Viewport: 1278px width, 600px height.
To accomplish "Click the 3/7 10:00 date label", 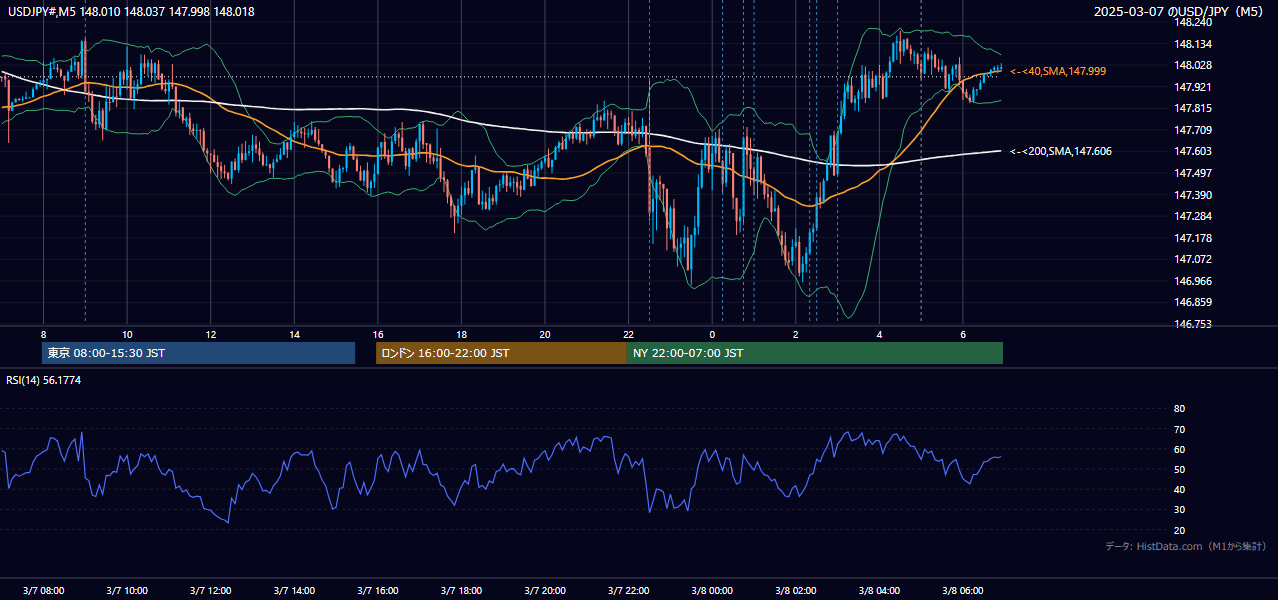I will (x=127, y=591).
